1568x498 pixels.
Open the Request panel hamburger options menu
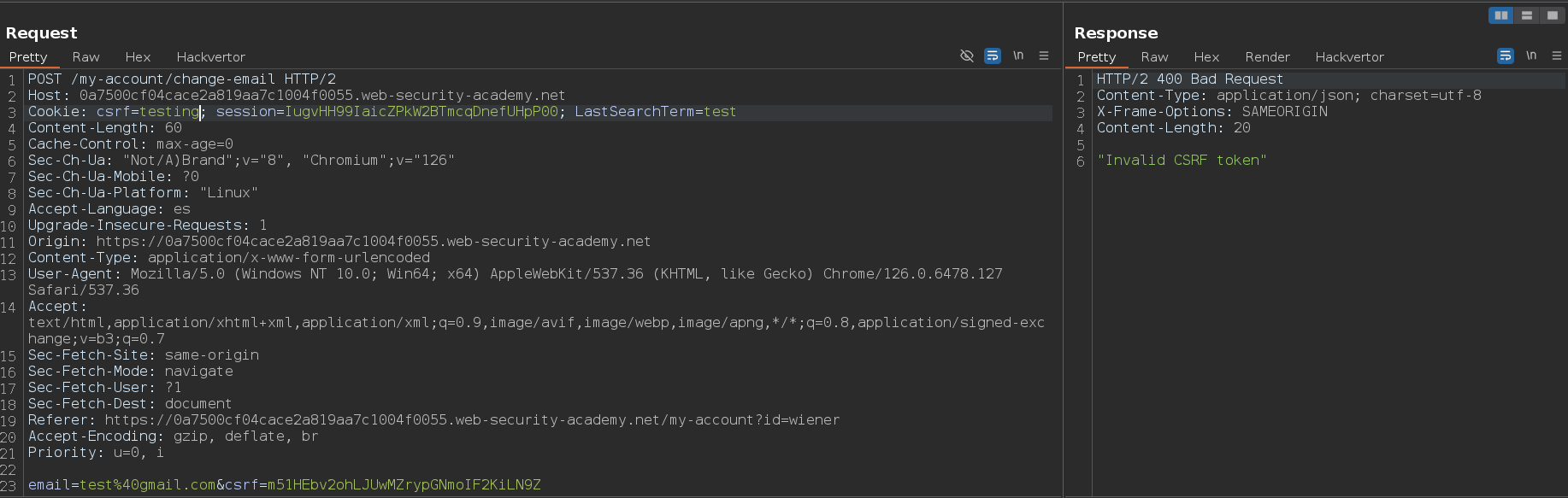point(1044,56)
